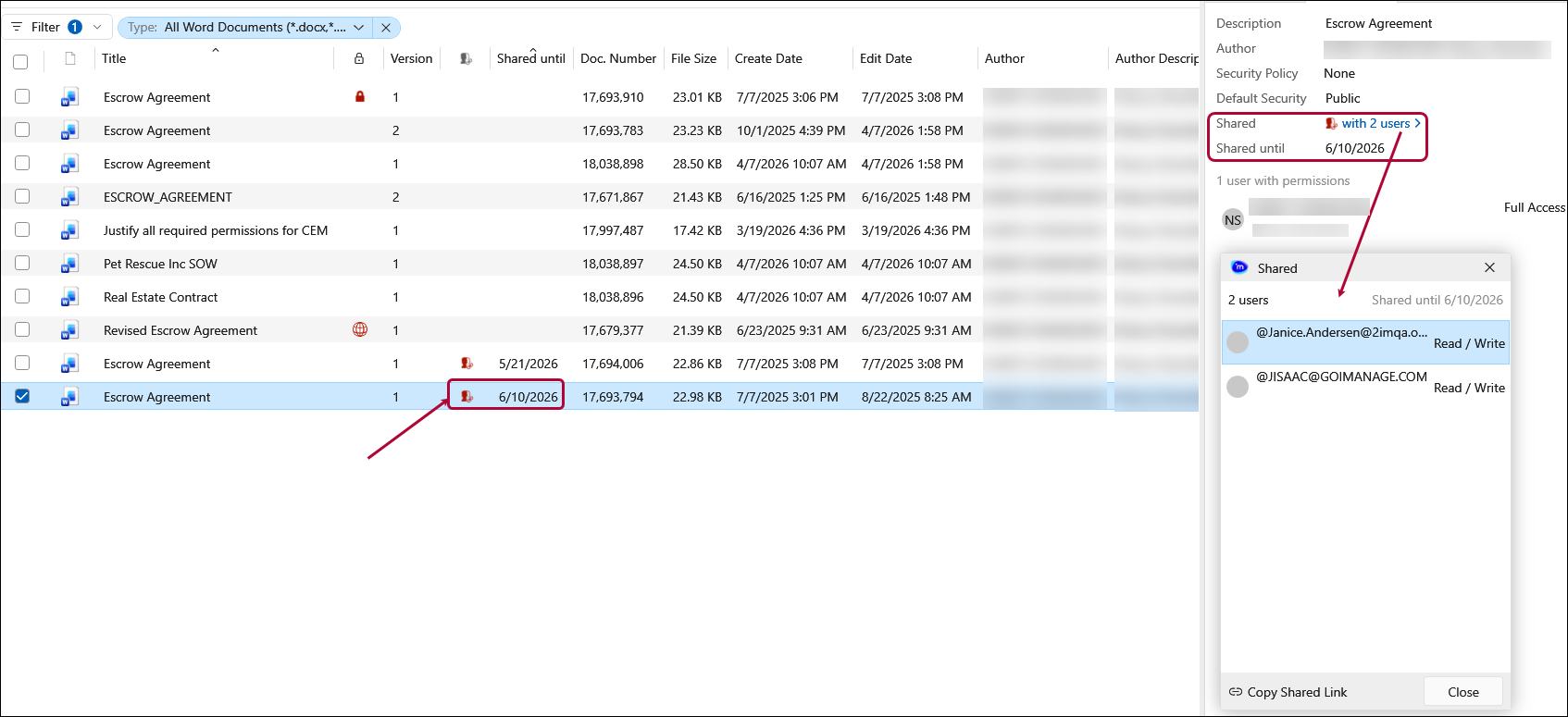Viewport: 1568px width, 717px height.
Task: Check the box for document 17,693,910
Action: tap(22, 96)
